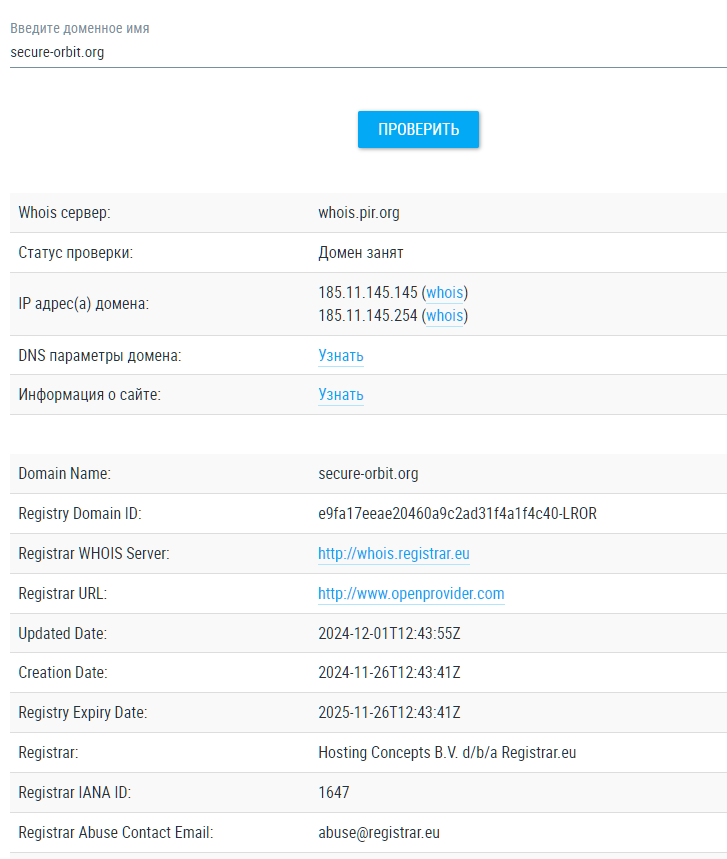Click the Registry Domain ID value
Image resolution: width=727 pixels, height=859 pixels.
(457, 513)
